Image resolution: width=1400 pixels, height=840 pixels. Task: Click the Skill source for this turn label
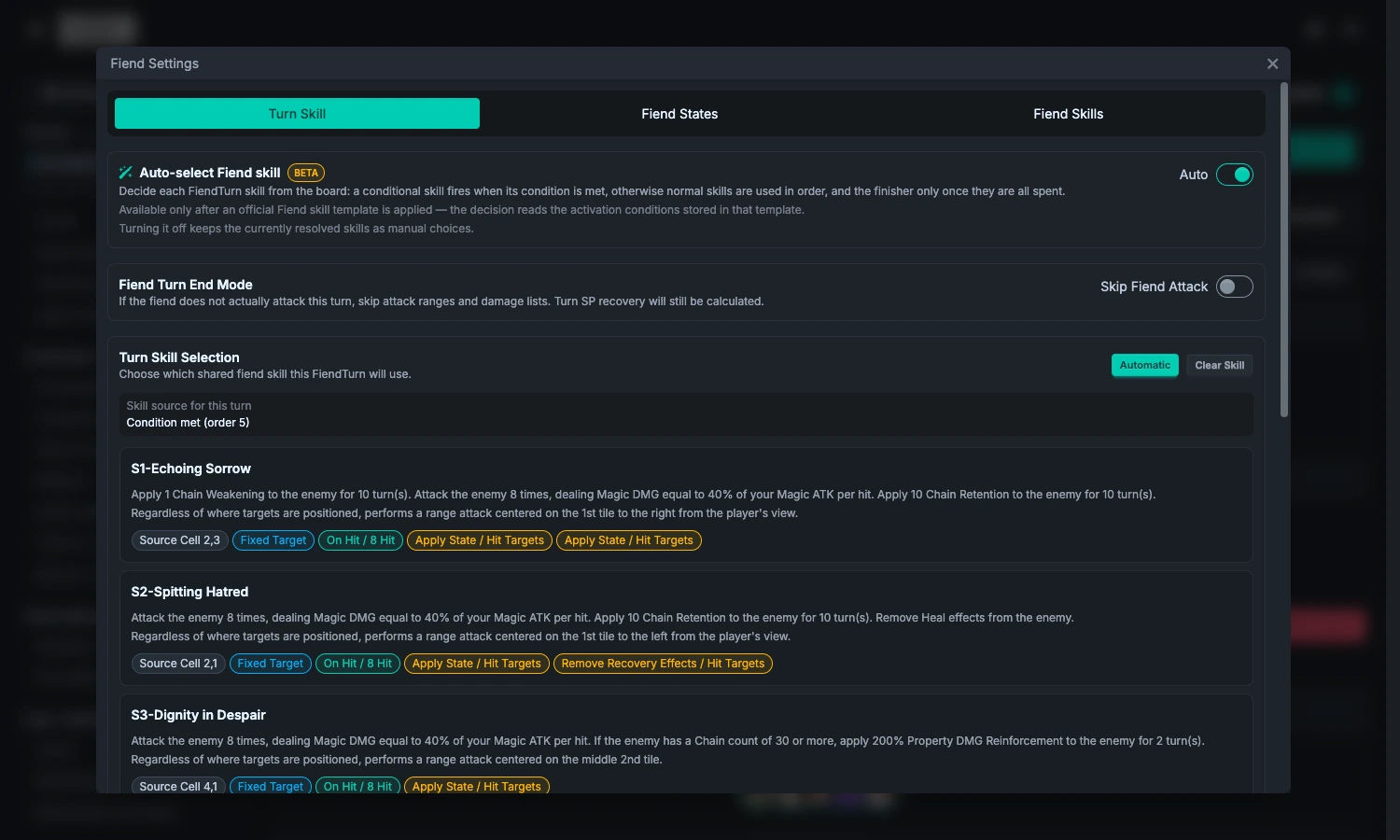click(x=189, y=406)
